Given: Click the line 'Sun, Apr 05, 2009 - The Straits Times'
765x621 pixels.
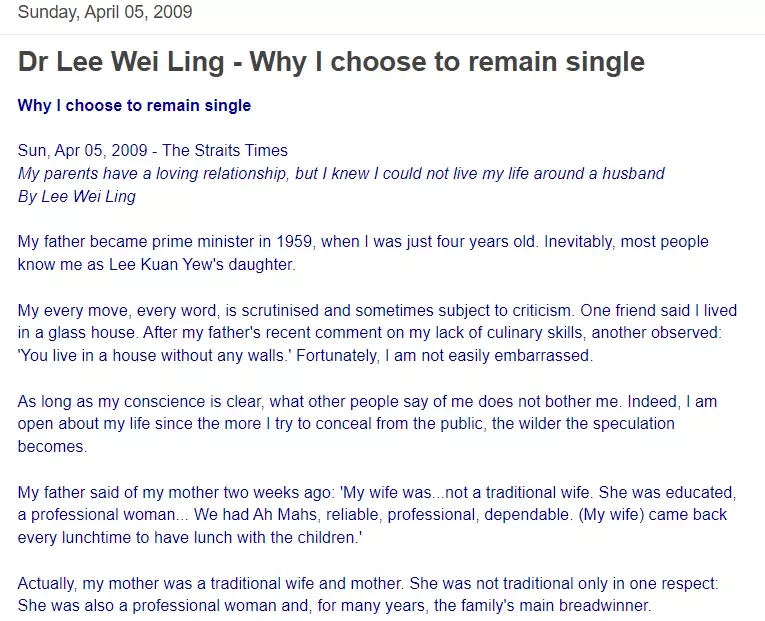Looking at the screenshot, I should (153, 150).
